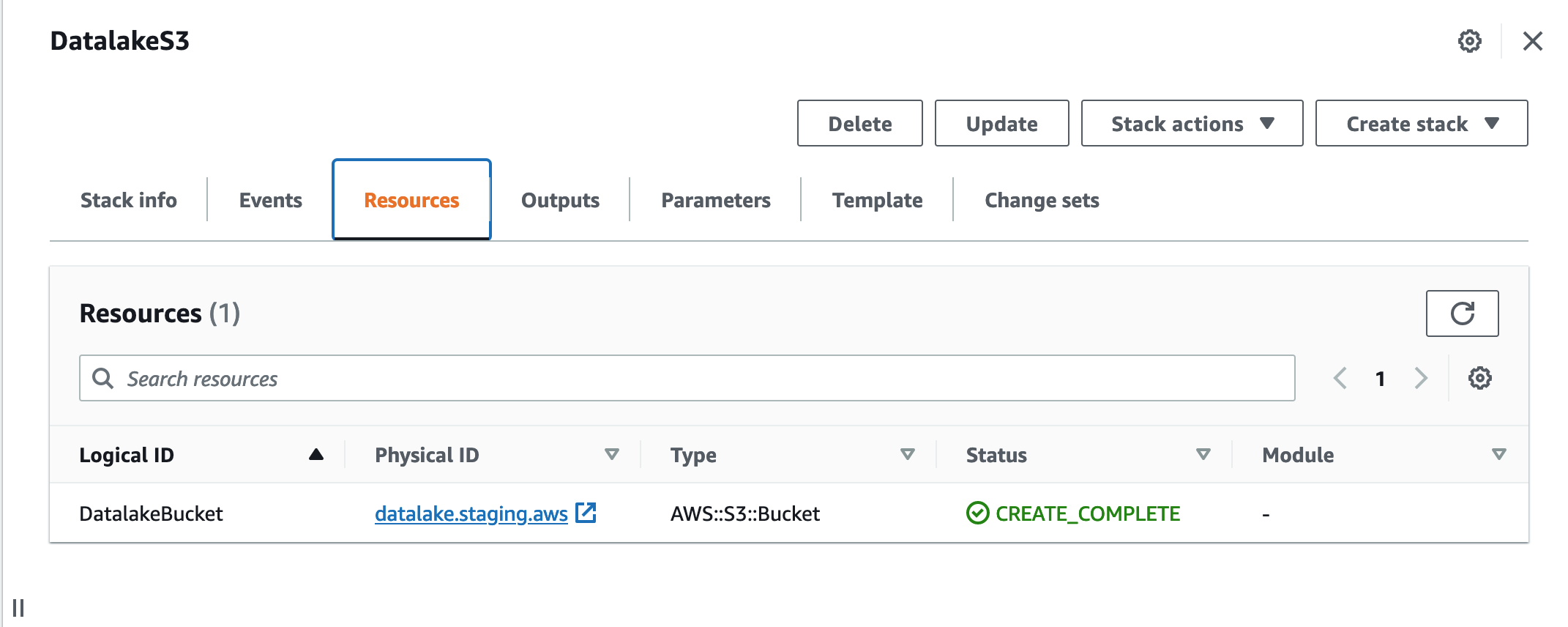
Task: Go to next page of resources
Action: (x=1421, y=379)
